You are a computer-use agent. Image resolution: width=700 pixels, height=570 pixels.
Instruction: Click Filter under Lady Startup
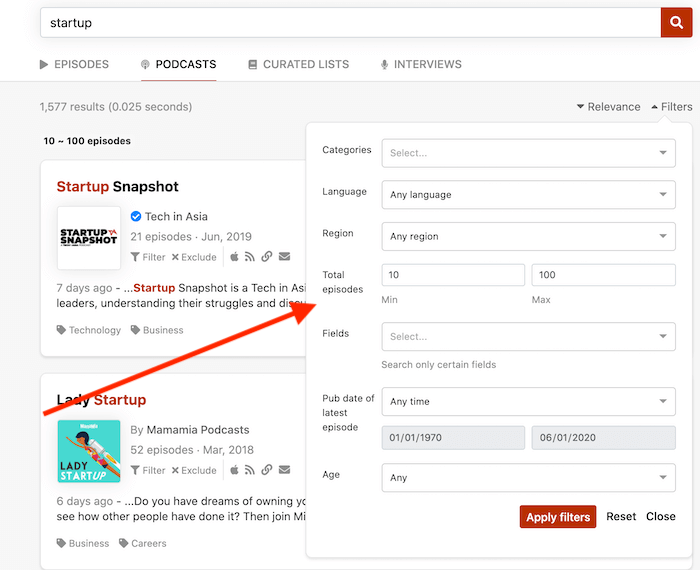148,470
